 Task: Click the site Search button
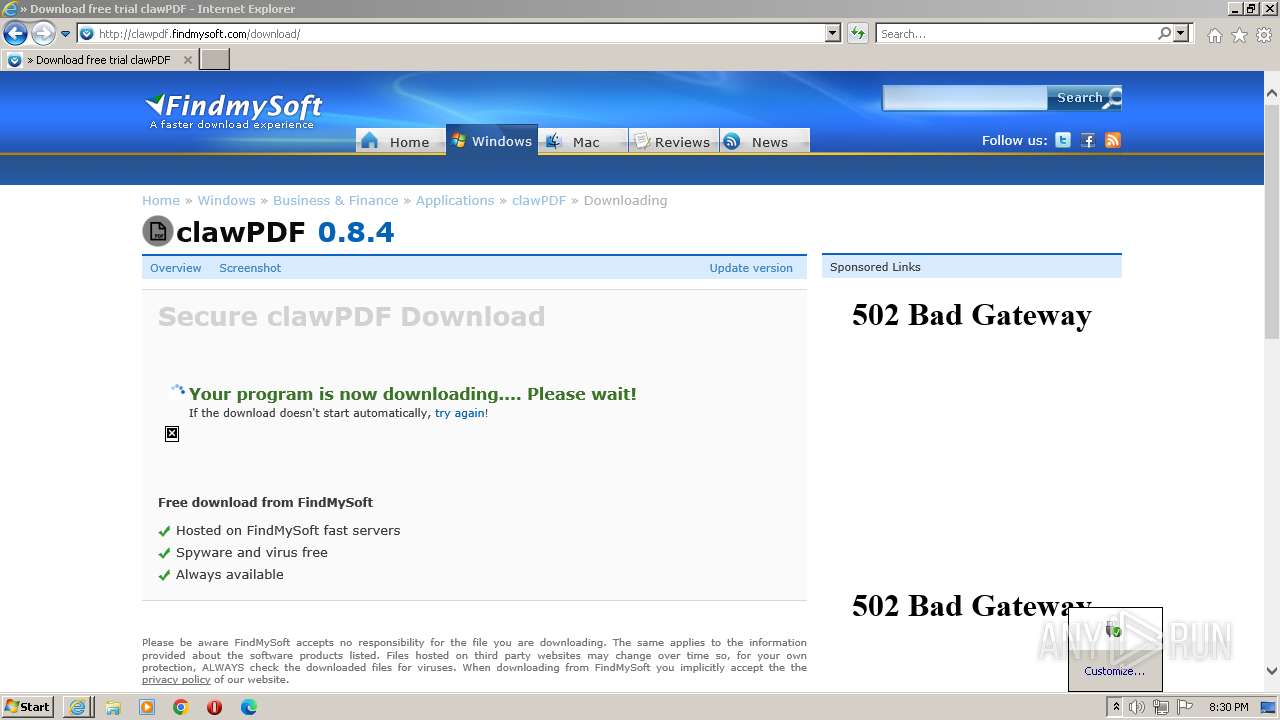coord(1084,98)
